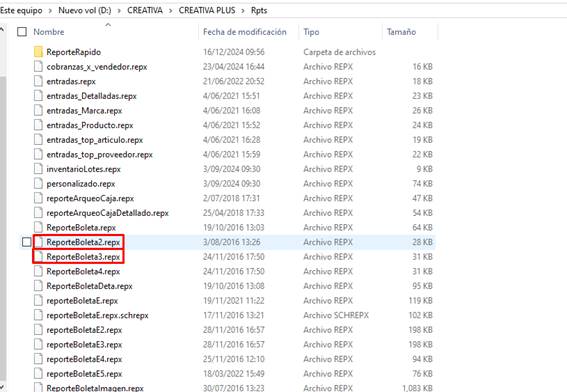Click file icon of entradas_top_articulo.repx

pyautogui.click(x=38, y=140)
